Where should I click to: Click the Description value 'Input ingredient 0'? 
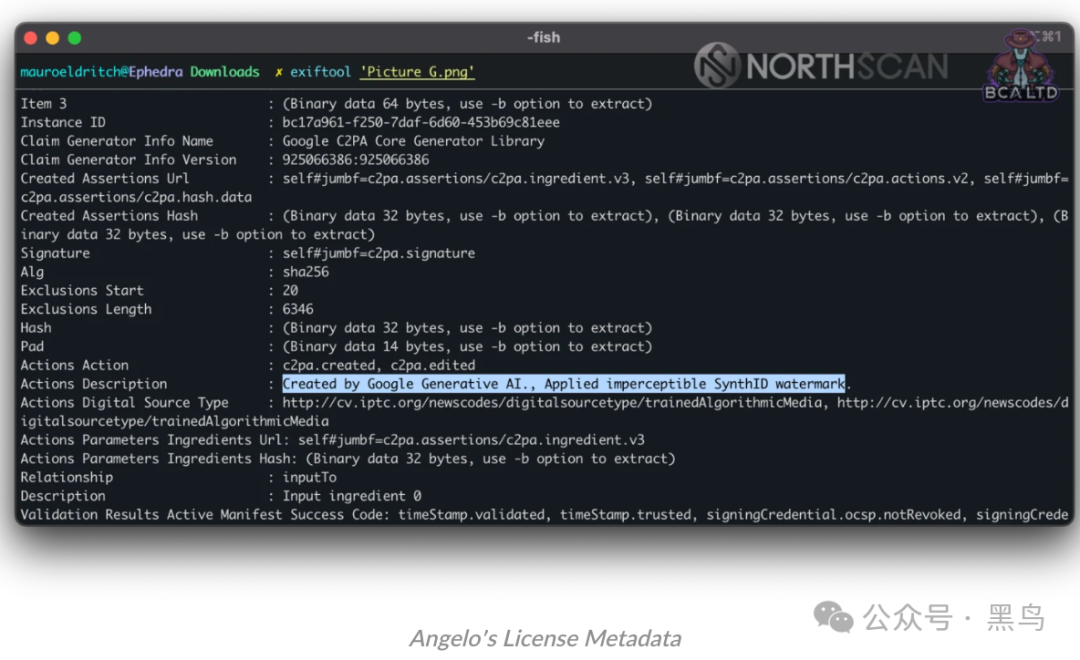coord(351,496)
